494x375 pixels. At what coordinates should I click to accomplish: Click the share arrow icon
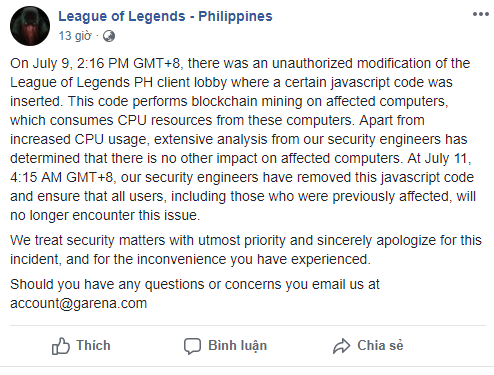pyautogui.click(x=341, y=346)
